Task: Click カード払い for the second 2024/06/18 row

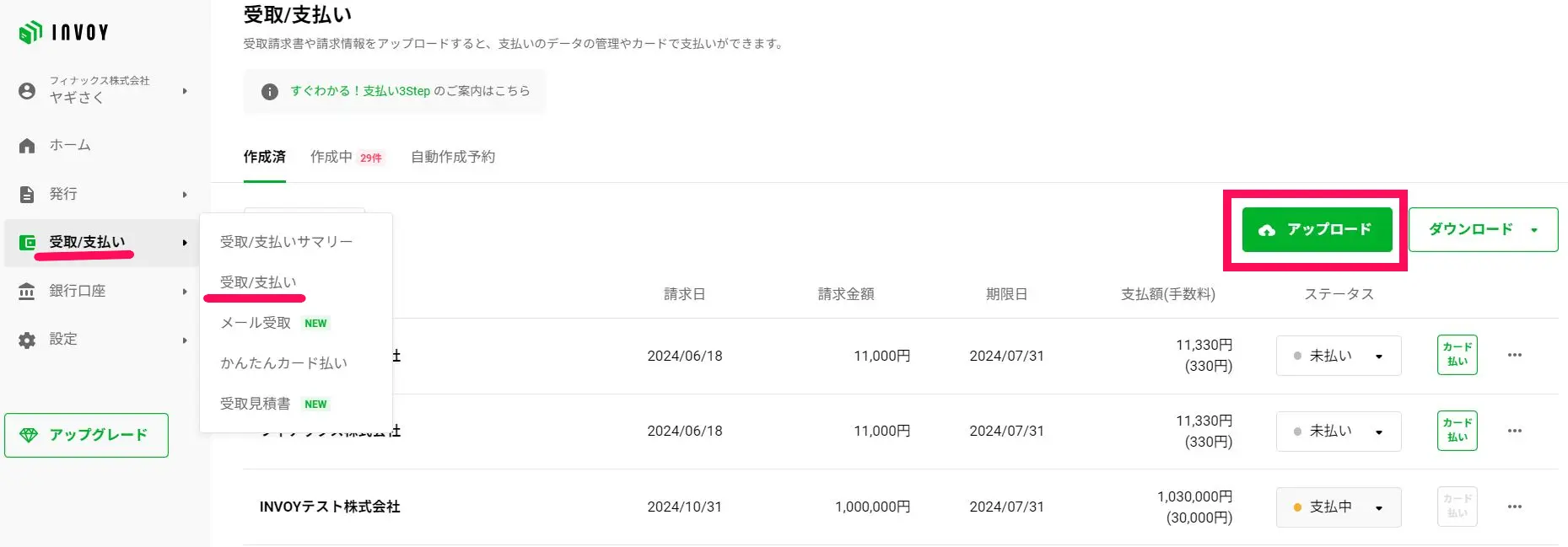Action: click(x=1457, y=431)
